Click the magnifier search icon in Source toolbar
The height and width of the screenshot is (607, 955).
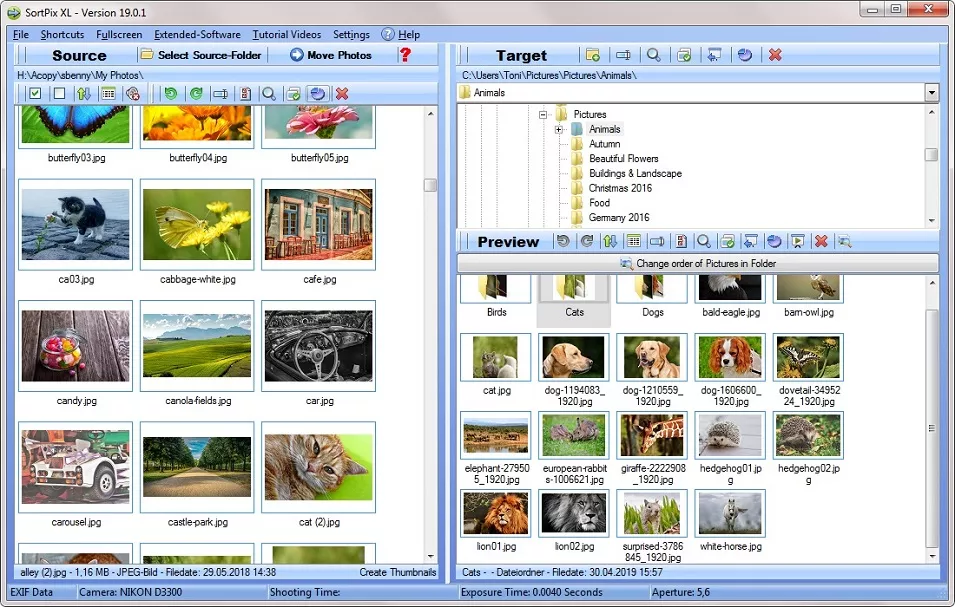(269, 93)
